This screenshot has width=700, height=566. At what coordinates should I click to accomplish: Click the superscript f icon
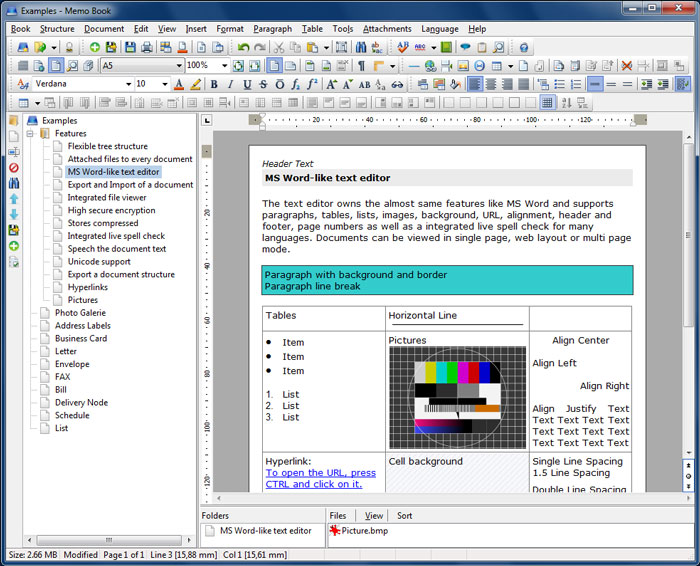[312, 84]
